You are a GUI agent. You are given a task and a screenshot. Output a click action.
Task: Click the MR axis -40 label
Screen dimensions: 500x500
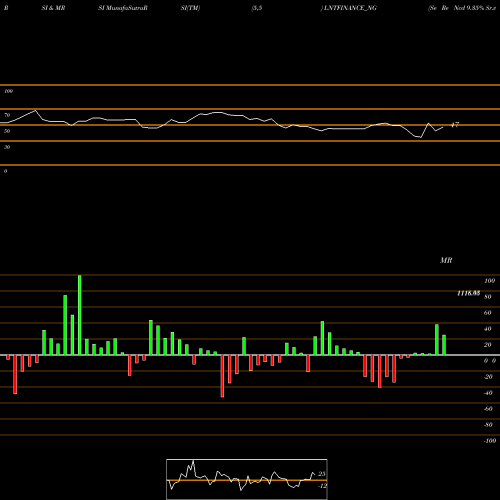click(x=488, y=393)
